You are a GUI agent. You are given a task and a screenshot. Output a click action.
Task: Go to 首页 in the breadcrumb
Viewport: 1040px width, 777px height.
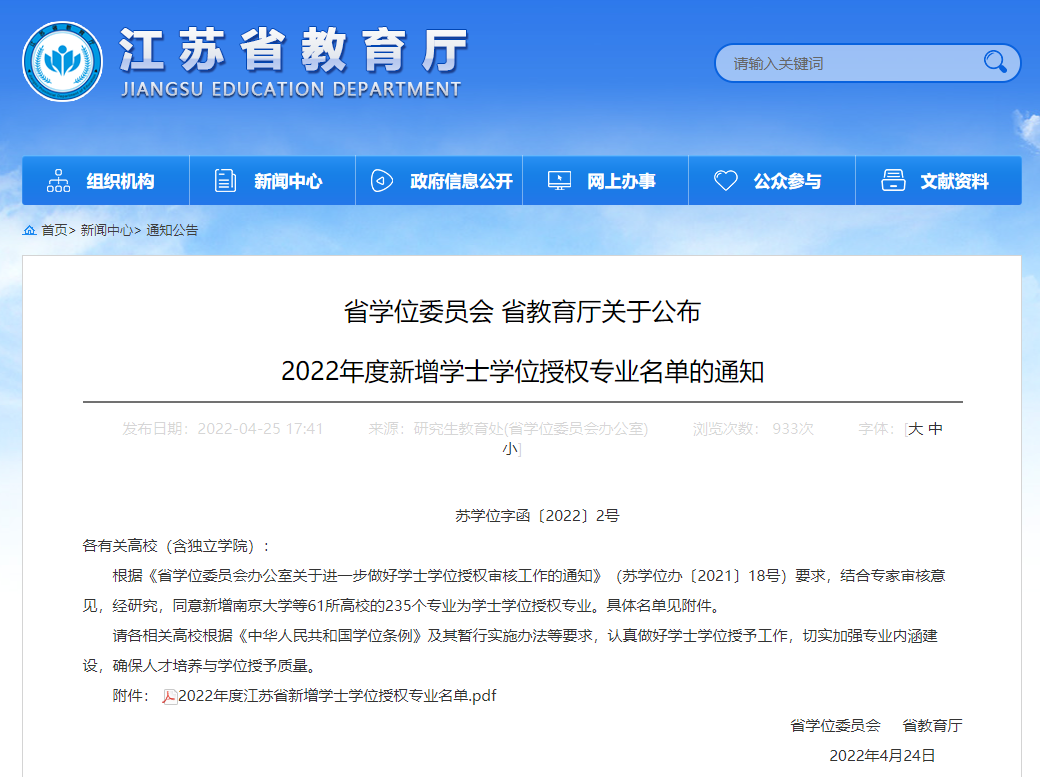(54, 230)
